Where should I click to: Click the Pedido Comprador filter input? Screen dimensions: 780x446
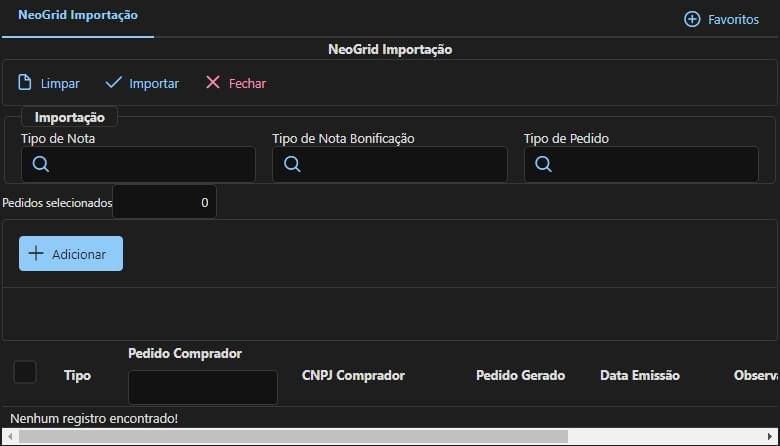point(203,387)
